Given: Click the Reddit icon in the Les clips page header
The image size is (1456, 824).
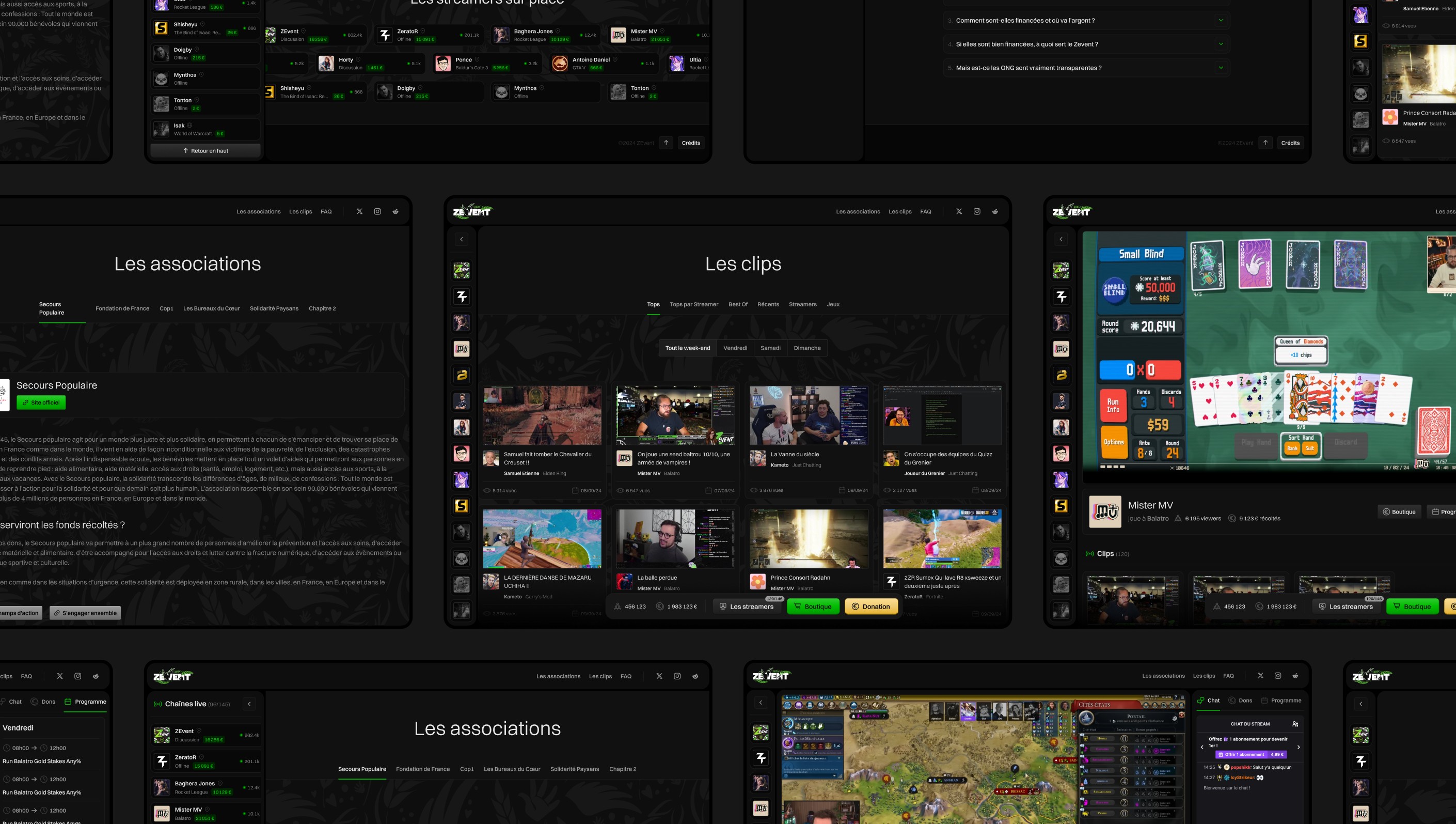Looking at the screenshot, I should pos(994,211).
